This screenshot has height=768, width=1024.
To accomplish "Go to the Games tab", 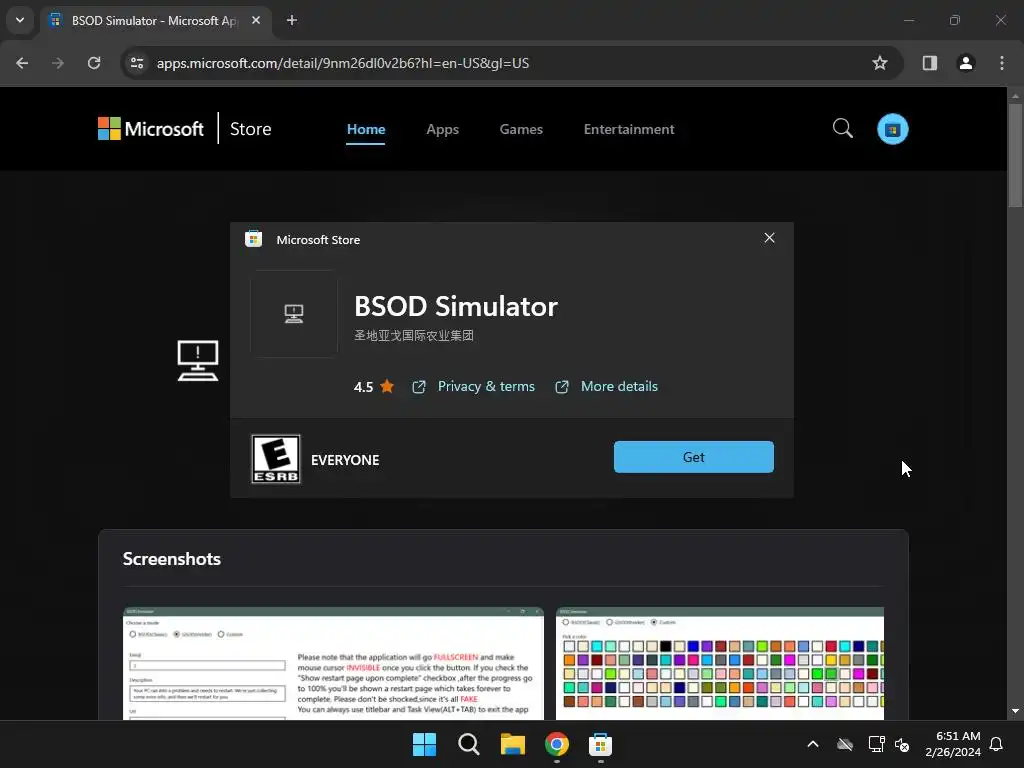I will point(521,129).
